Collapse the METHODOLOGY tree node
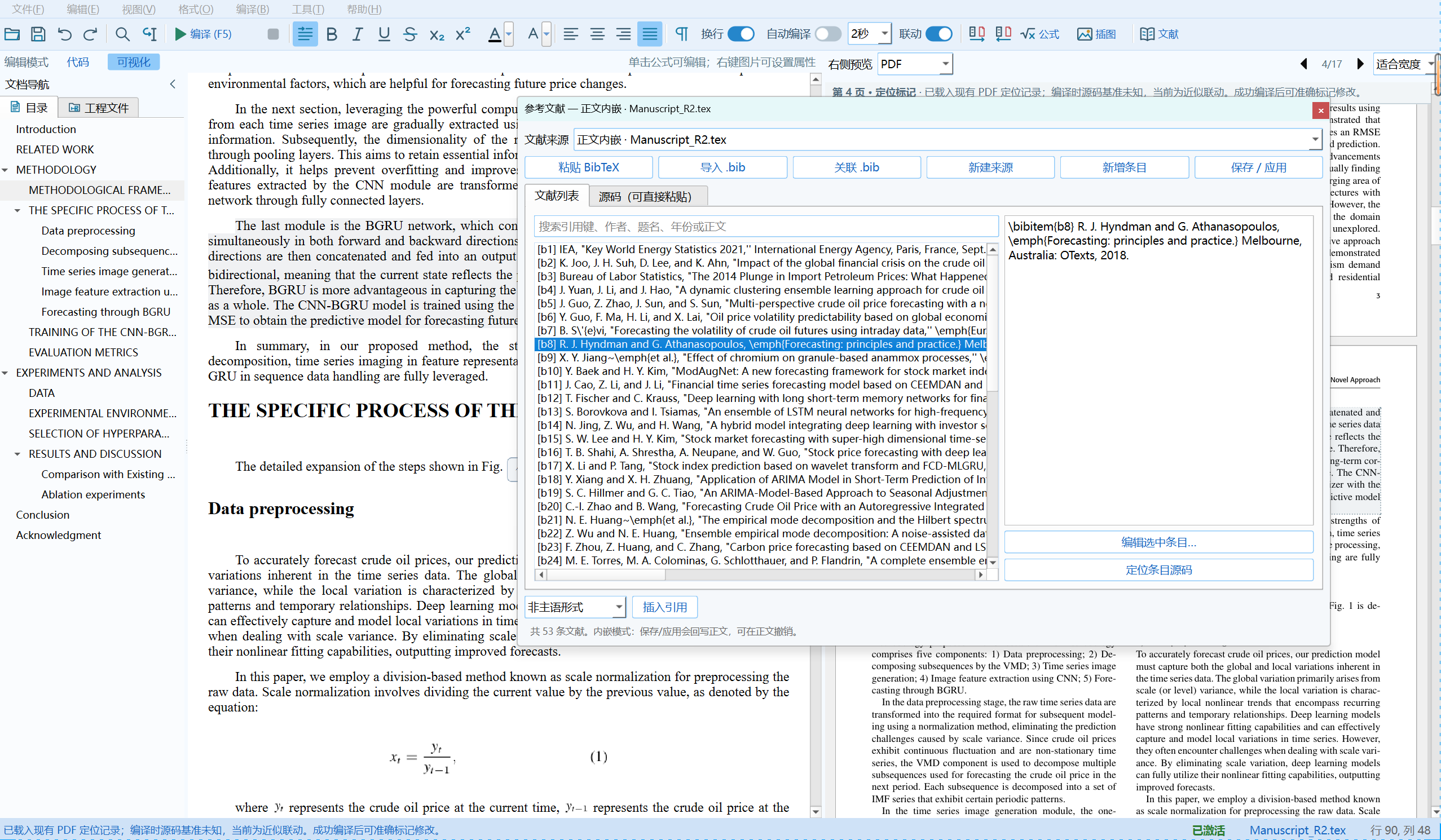The image size is (1441, 840). tap(5, 170)
